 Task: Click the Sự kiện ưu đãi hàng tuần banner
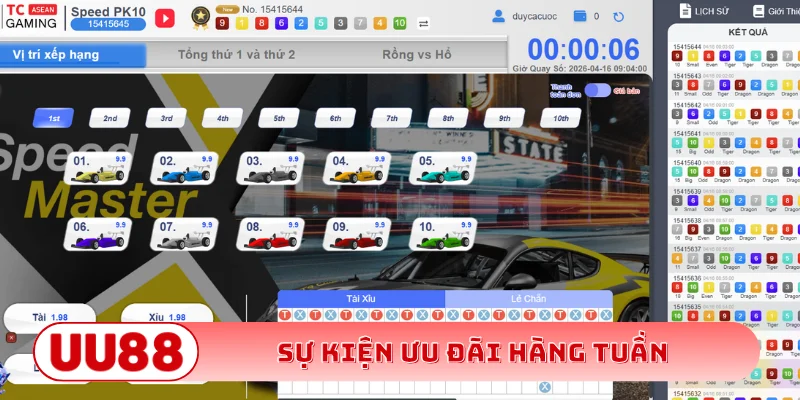[x=472, y=353]
